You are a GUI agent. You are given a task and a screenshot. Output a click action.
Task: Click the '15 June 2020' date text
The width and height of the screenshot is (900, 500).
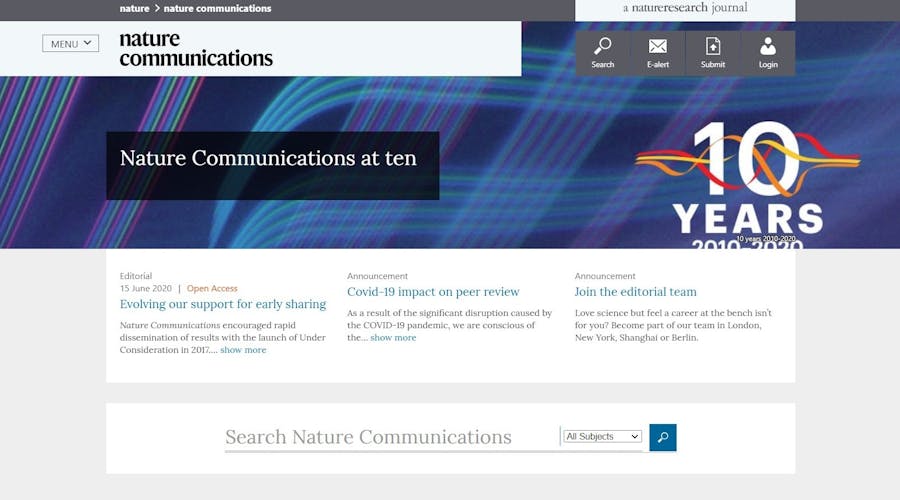point(146,288)
